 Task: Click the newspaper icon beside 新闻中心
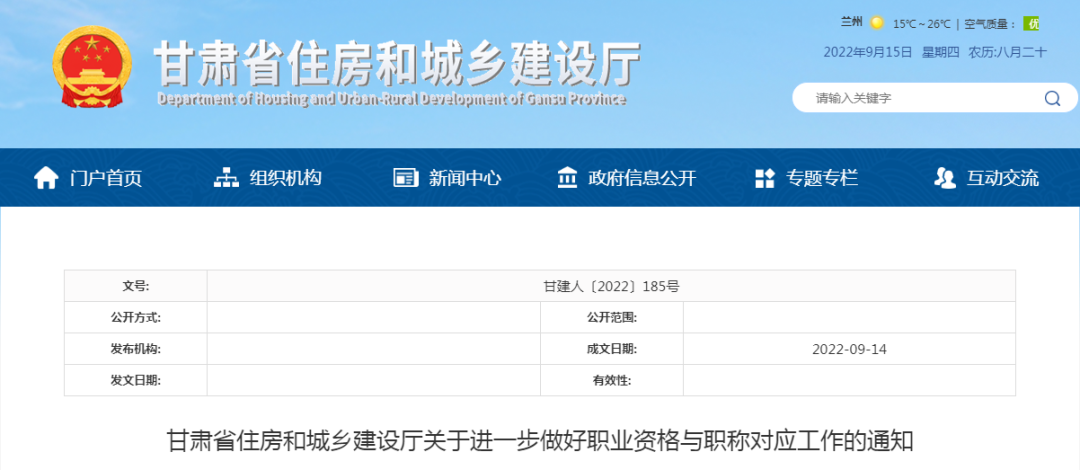point(406,178)
